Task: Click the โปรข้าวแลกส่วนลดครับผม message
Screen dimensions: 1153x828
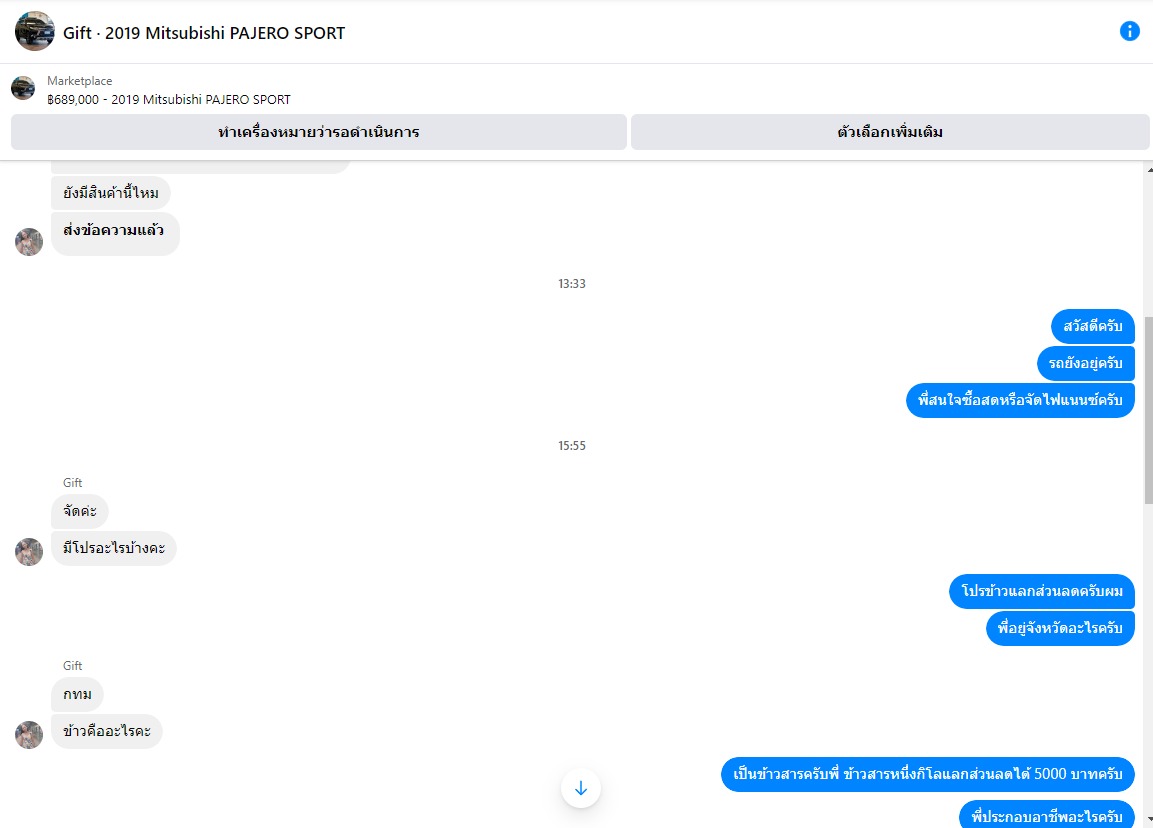Action: 1042,591
